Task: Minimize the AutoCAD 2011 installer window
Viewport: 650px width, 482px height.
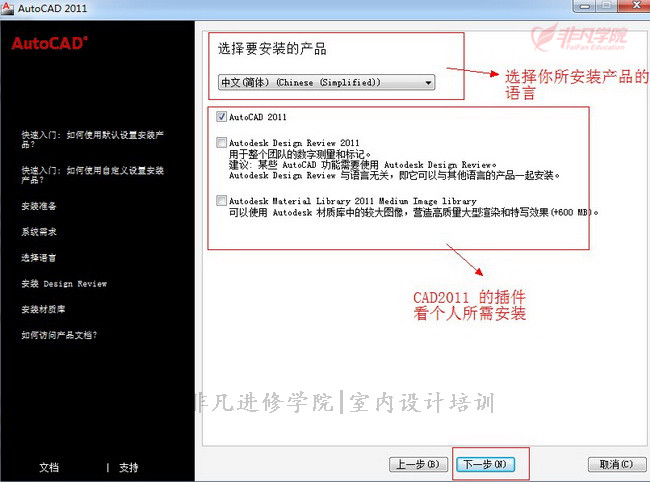Action: [x=585, y=6]
